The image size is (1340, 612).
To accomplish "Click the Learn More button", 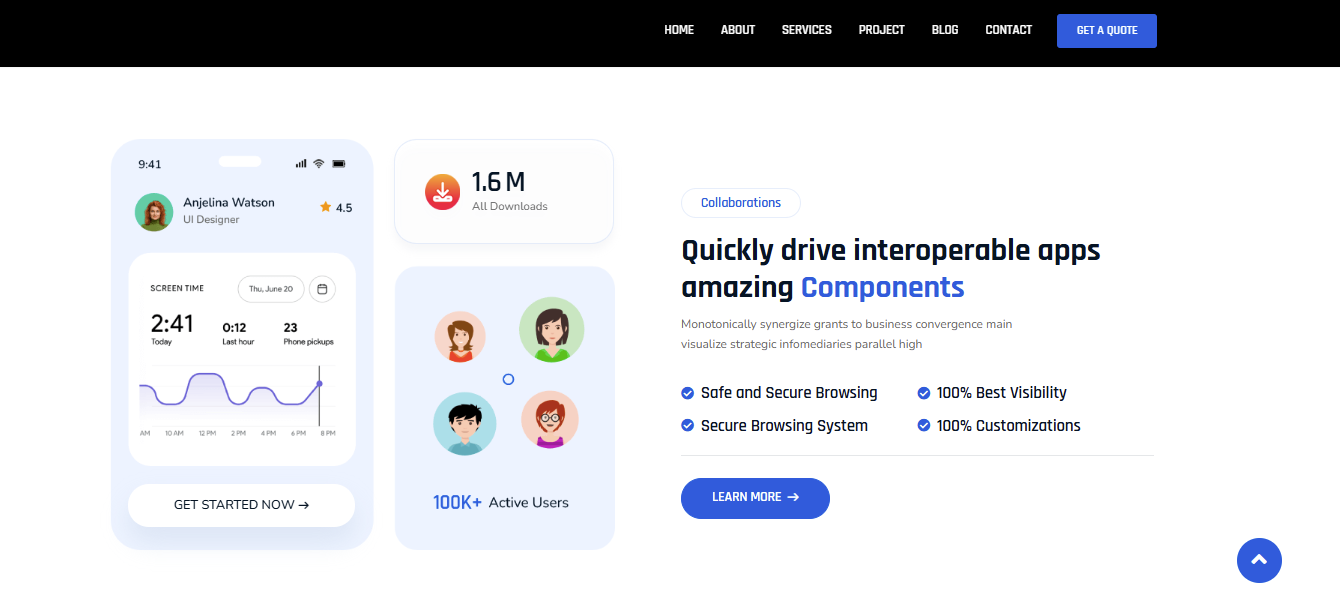I will (x=755, y=498).
